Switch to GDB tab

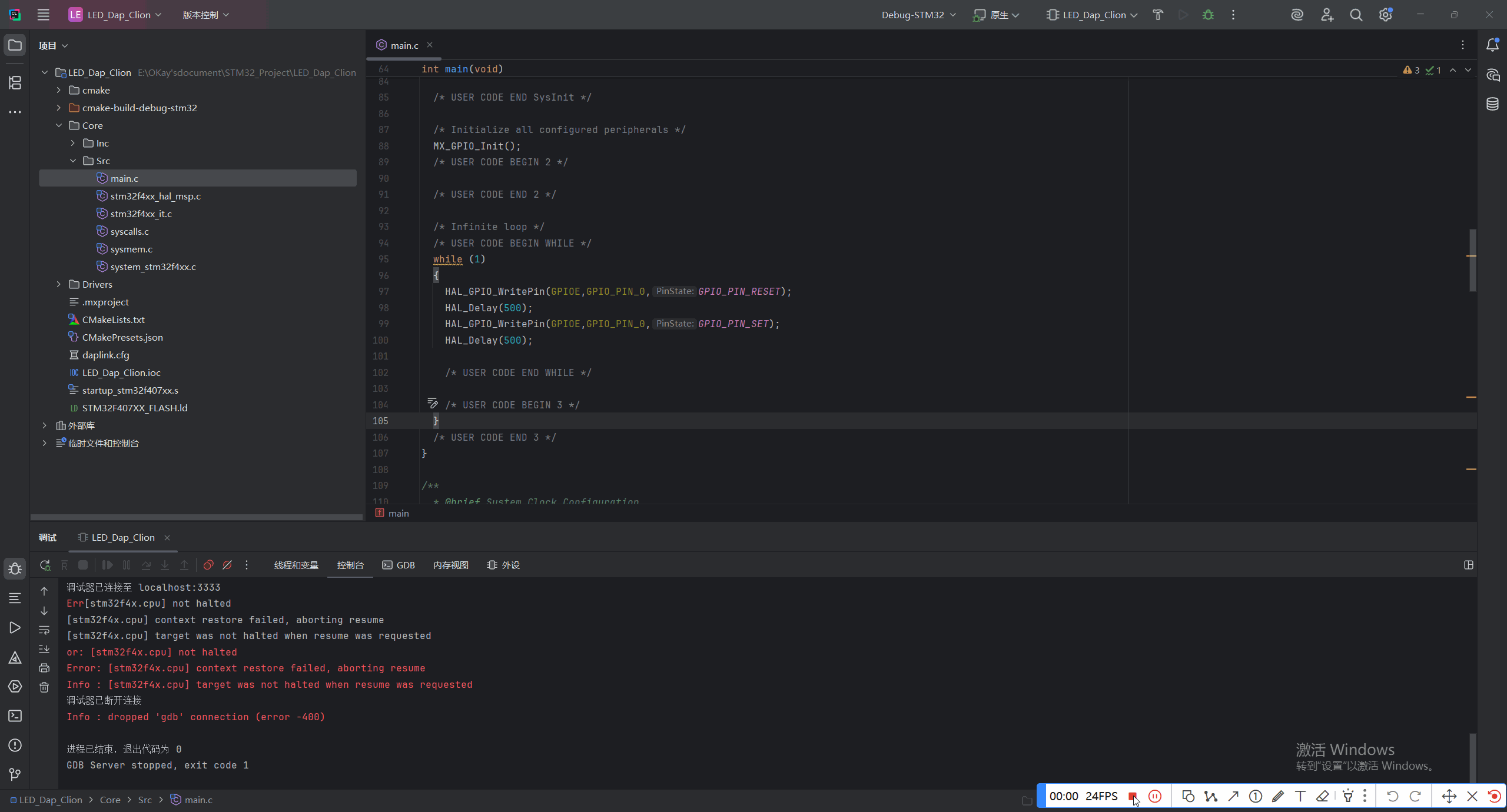click(x=399, y=565)
